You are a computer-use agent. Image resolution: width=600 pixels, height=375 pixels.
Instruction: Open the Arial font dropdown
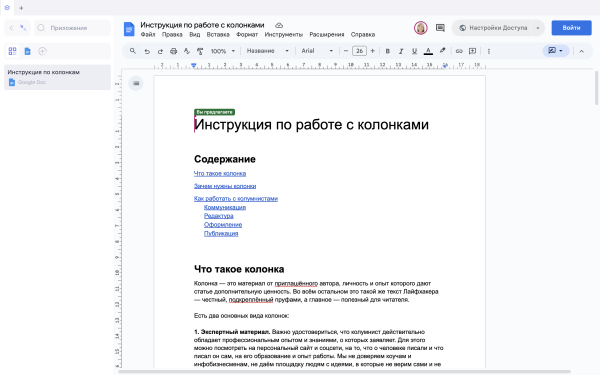click(317, 51)
